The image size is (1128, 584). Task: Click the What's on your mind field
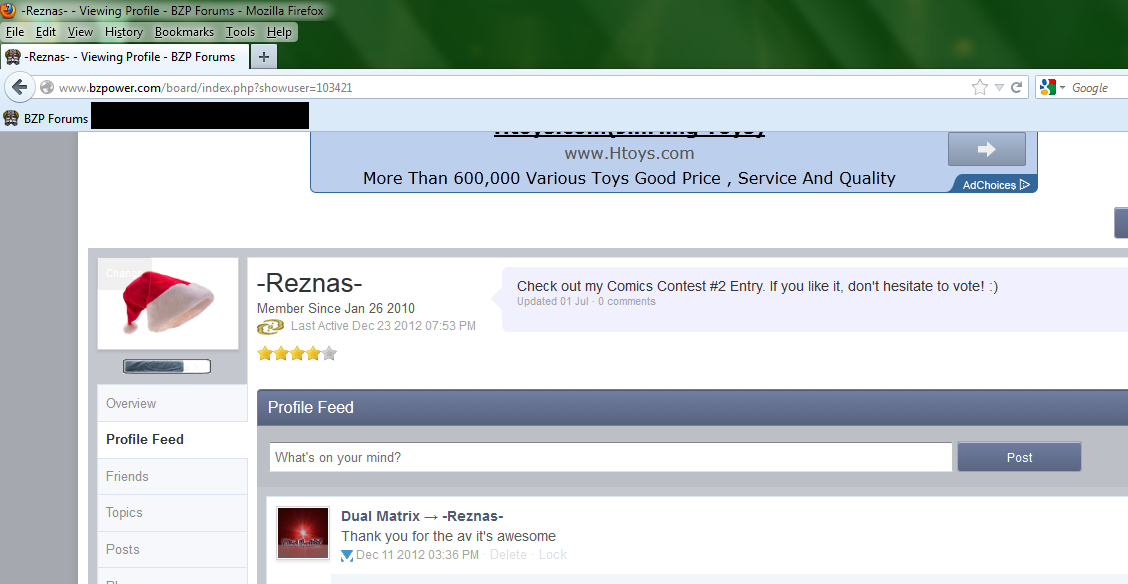pos(611,457)
